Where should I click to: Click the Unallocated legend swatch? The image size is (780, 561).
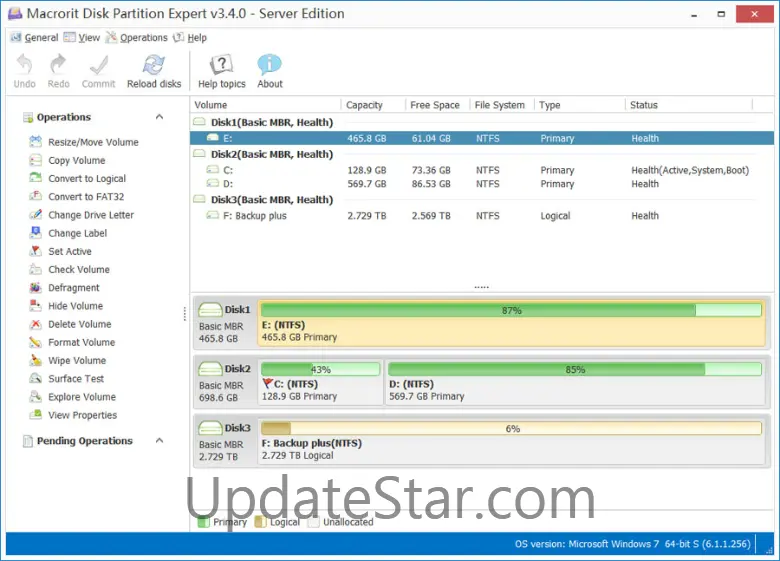(x=313, y=522)
